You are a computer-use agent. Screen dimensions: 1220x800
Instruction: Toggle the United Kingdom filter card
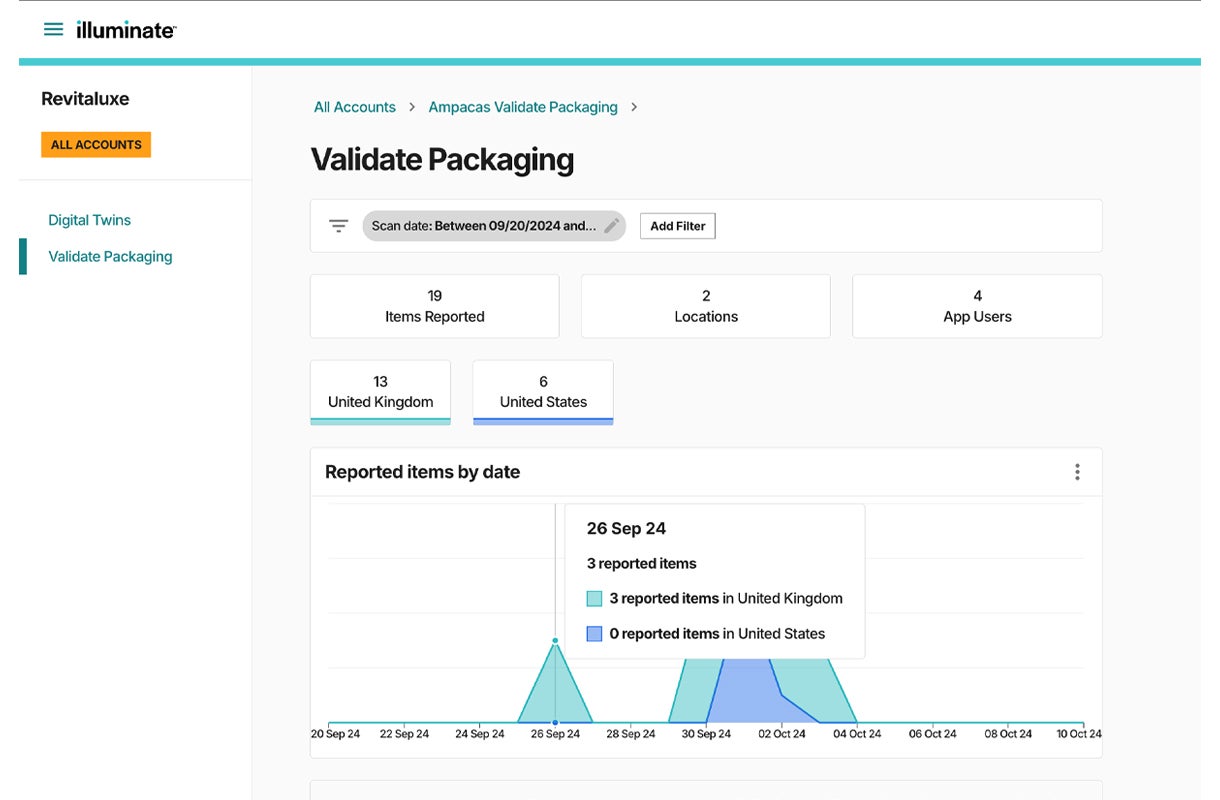point(380,392)
